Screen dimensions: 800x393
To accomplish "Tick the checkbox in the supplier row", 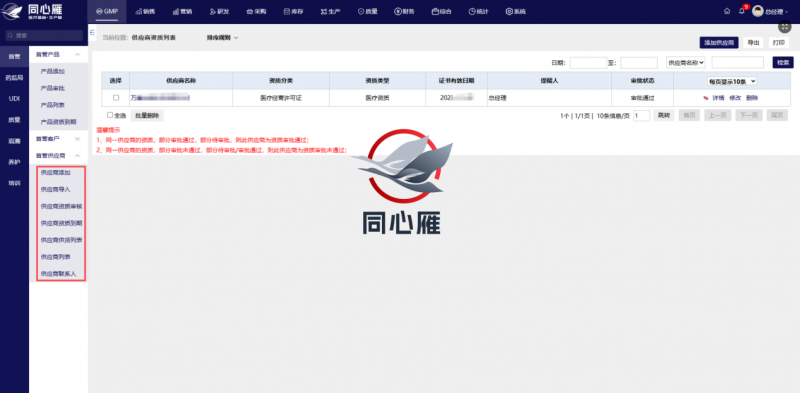I will (x=116, y=97).
